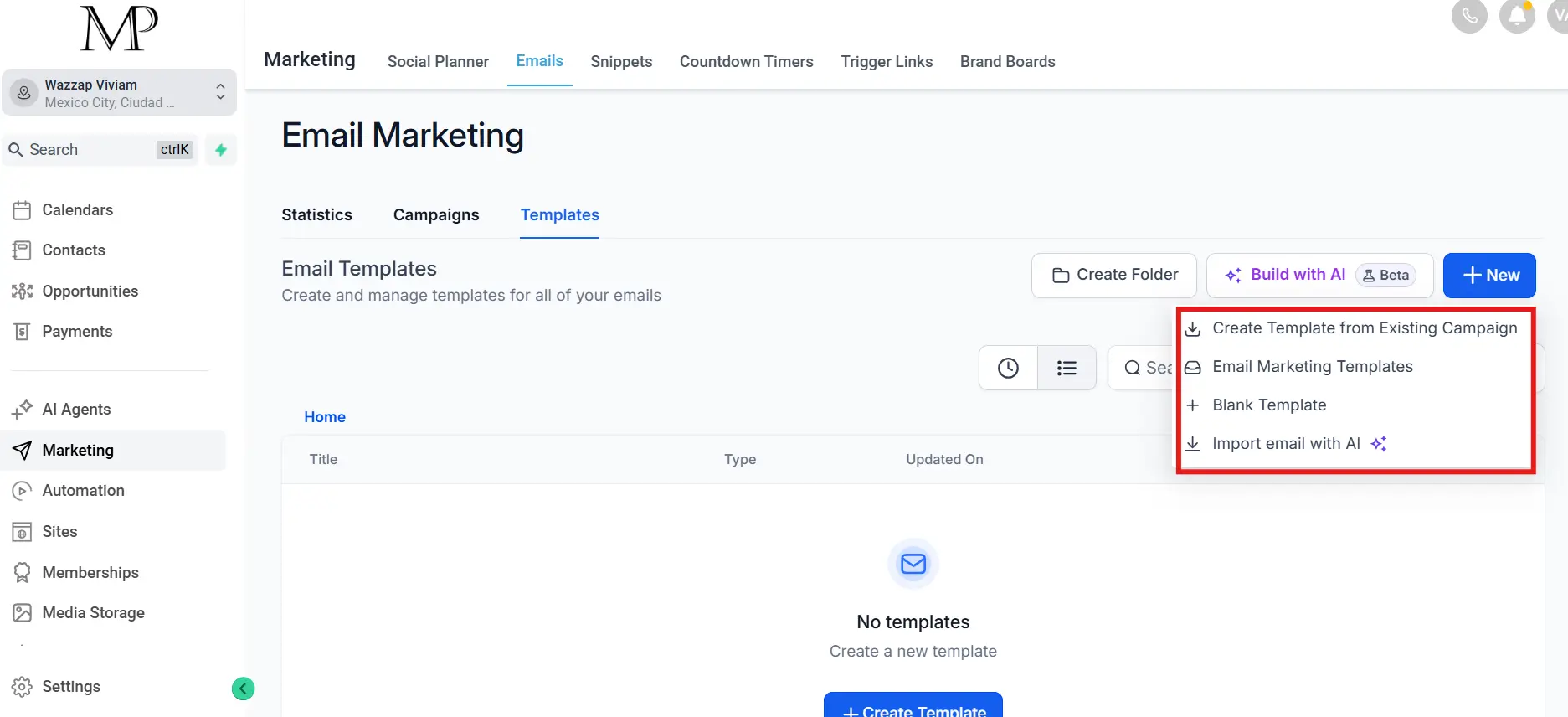Click the Opportunities icon
Image resolution: width=1568 pixels, height=717 pixels.
tap(22, 291)
